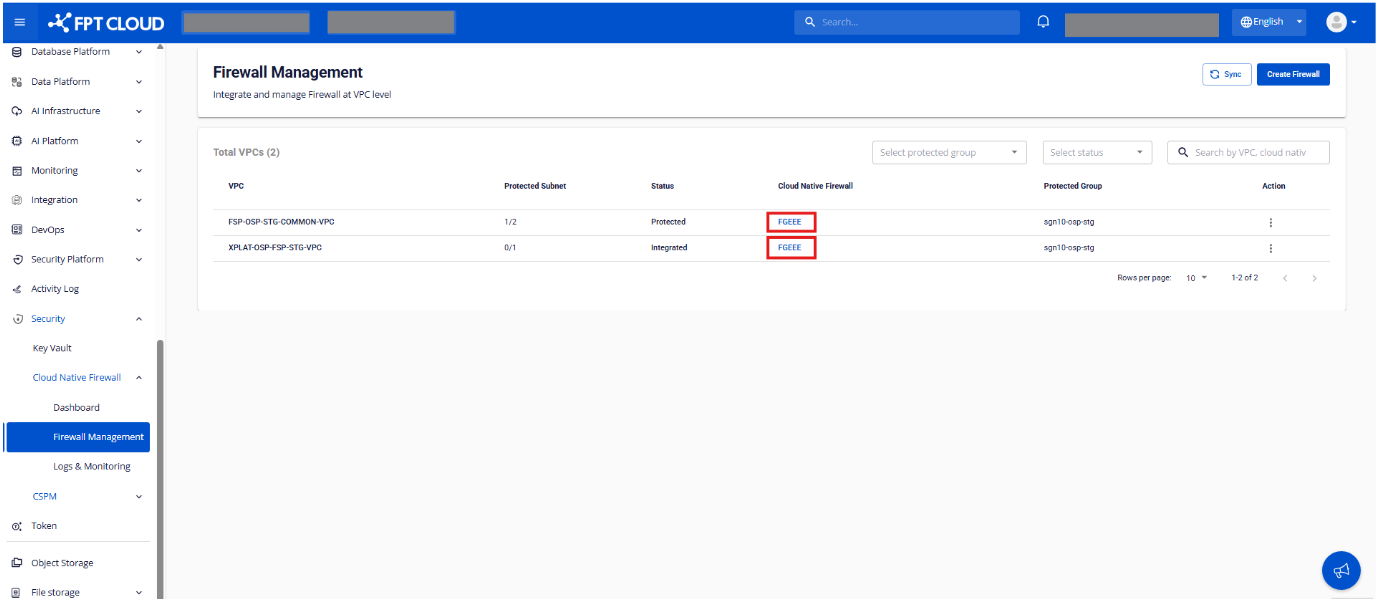Go to the next page arrow

tap(1314, 278)
